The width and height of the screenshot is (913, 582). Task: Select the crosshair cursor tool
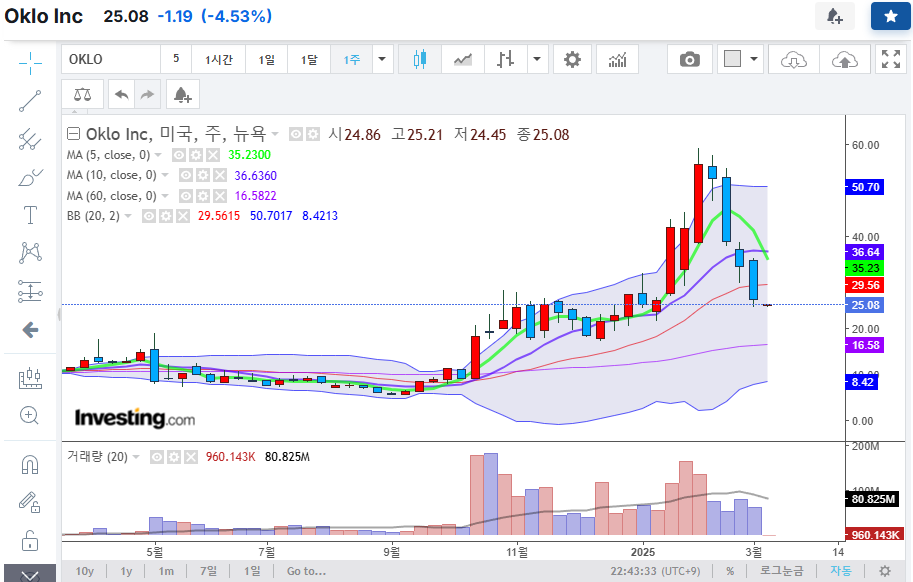[x=30, y=63]
